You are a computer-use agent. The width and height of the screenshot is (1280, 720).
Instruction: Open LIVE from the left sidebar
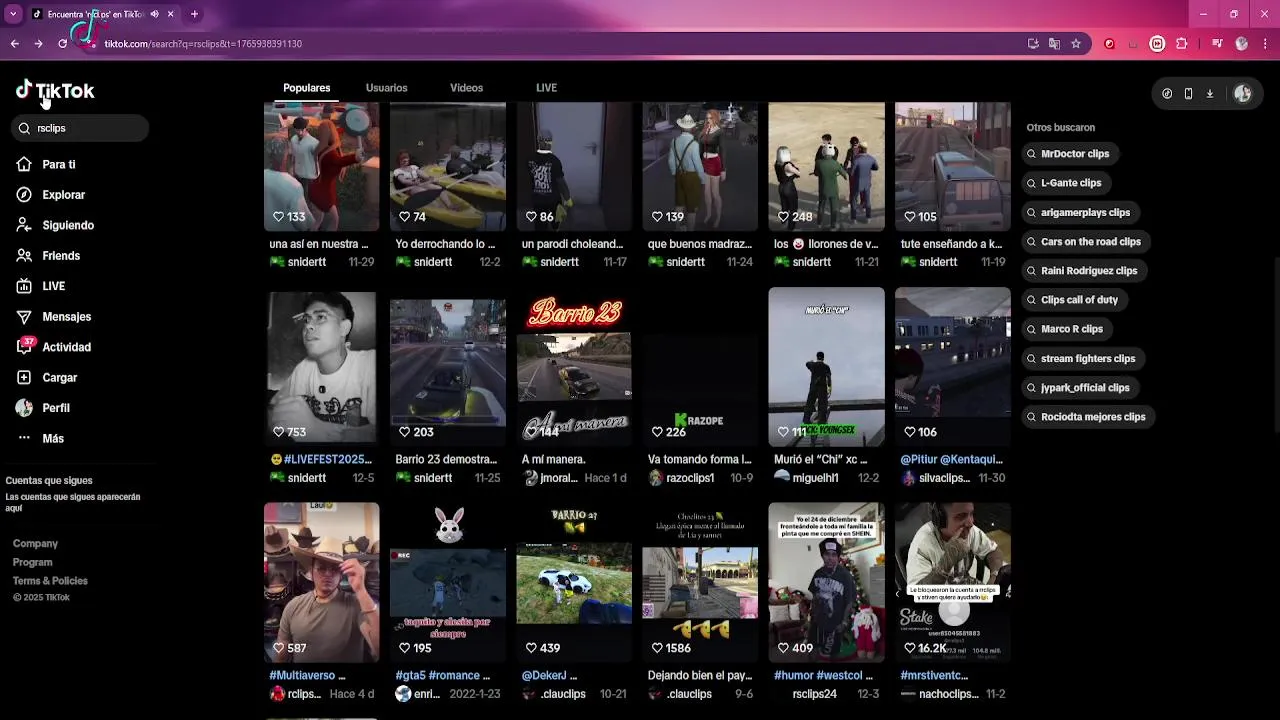click(41, 286)
